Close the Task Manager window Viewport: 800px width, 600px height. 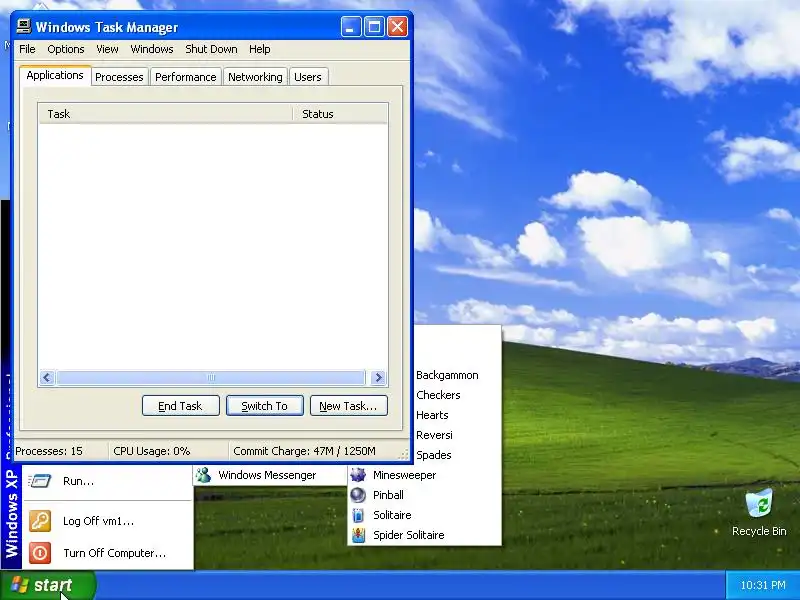(x=397, y=27)
